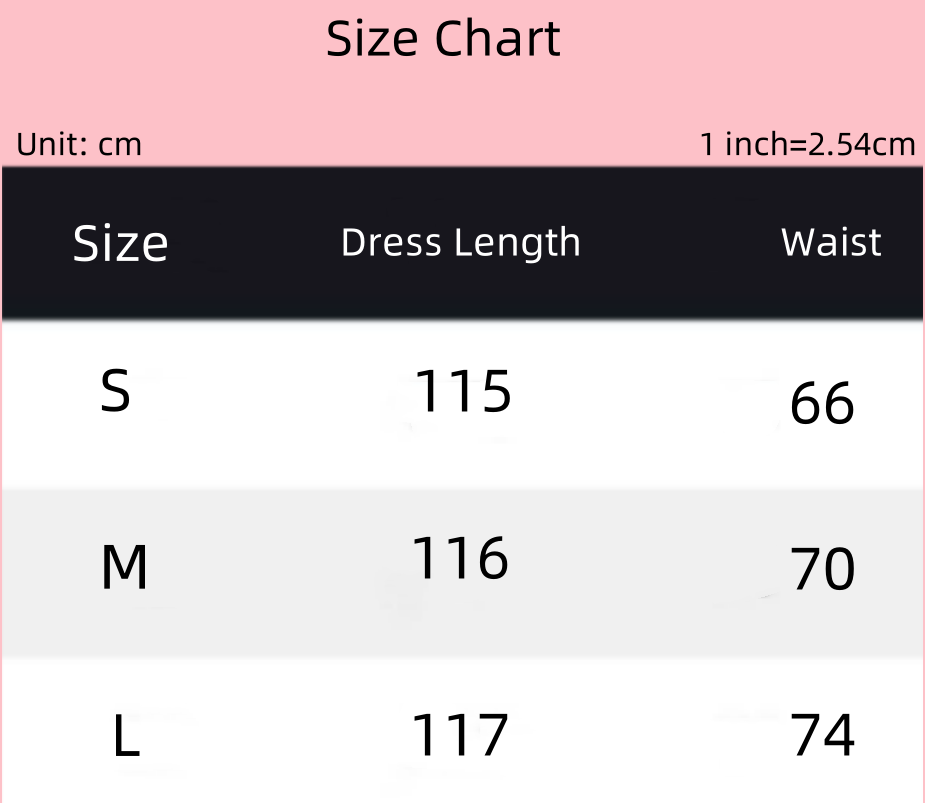
Task: Click the word "Length" in the header
Action: (x=514, y=245)
